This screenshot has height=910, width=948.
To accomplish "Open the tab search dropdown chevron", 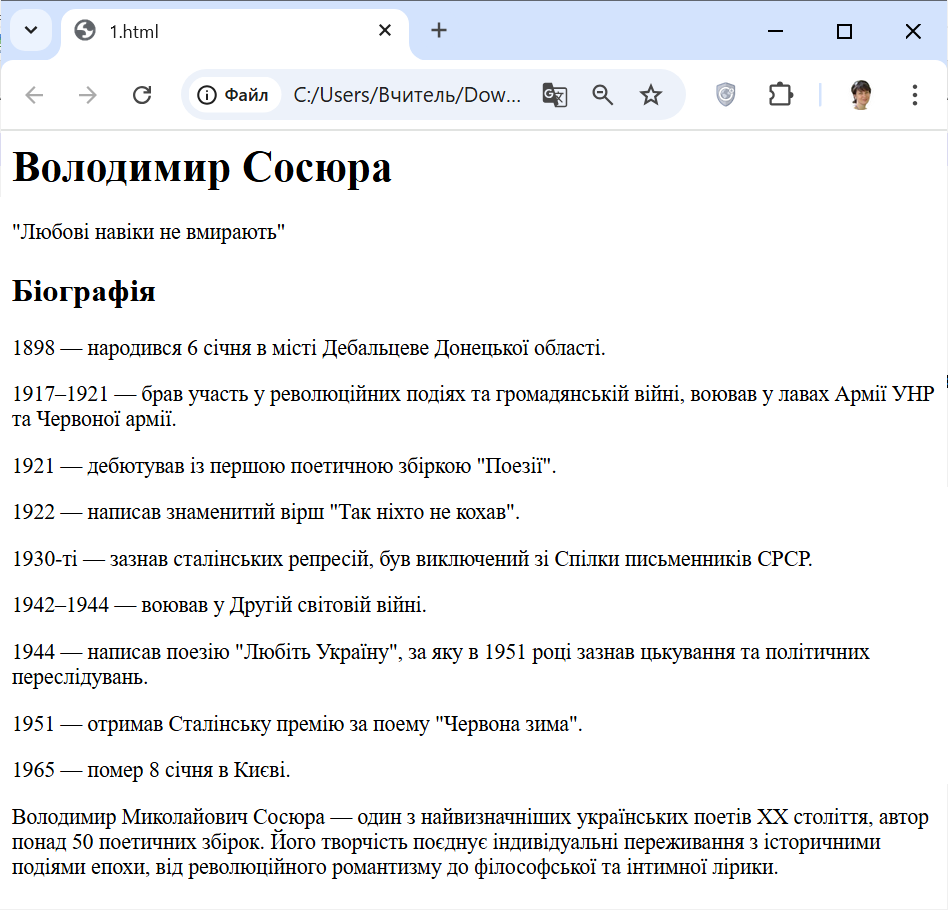I will coord(30,30).
